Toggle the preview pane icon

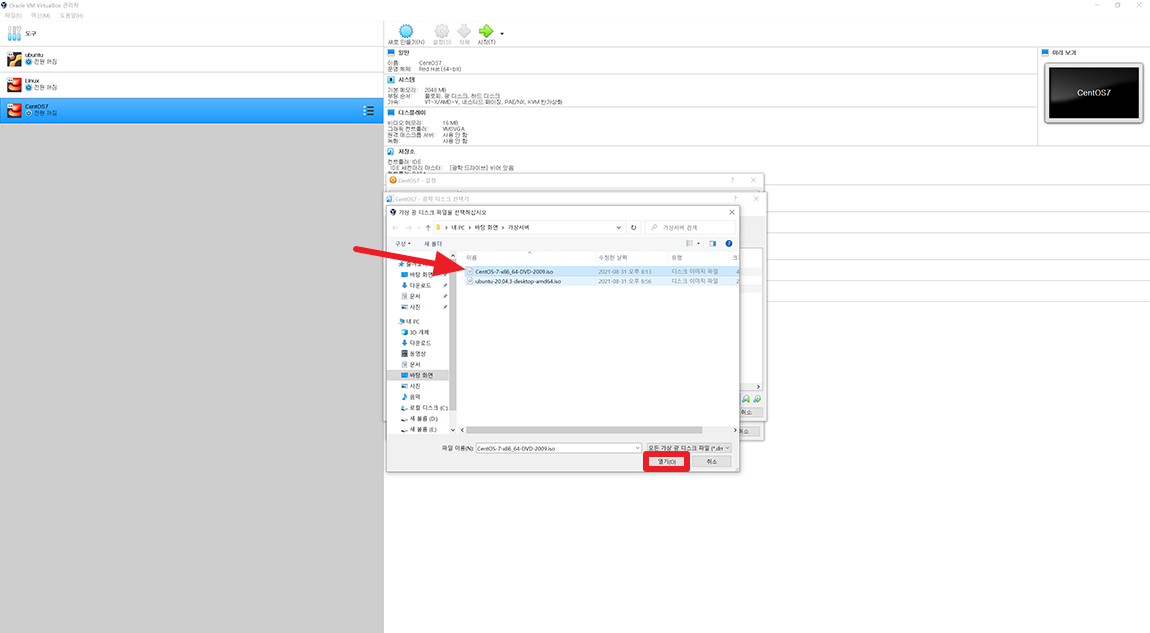click(713, 244)
